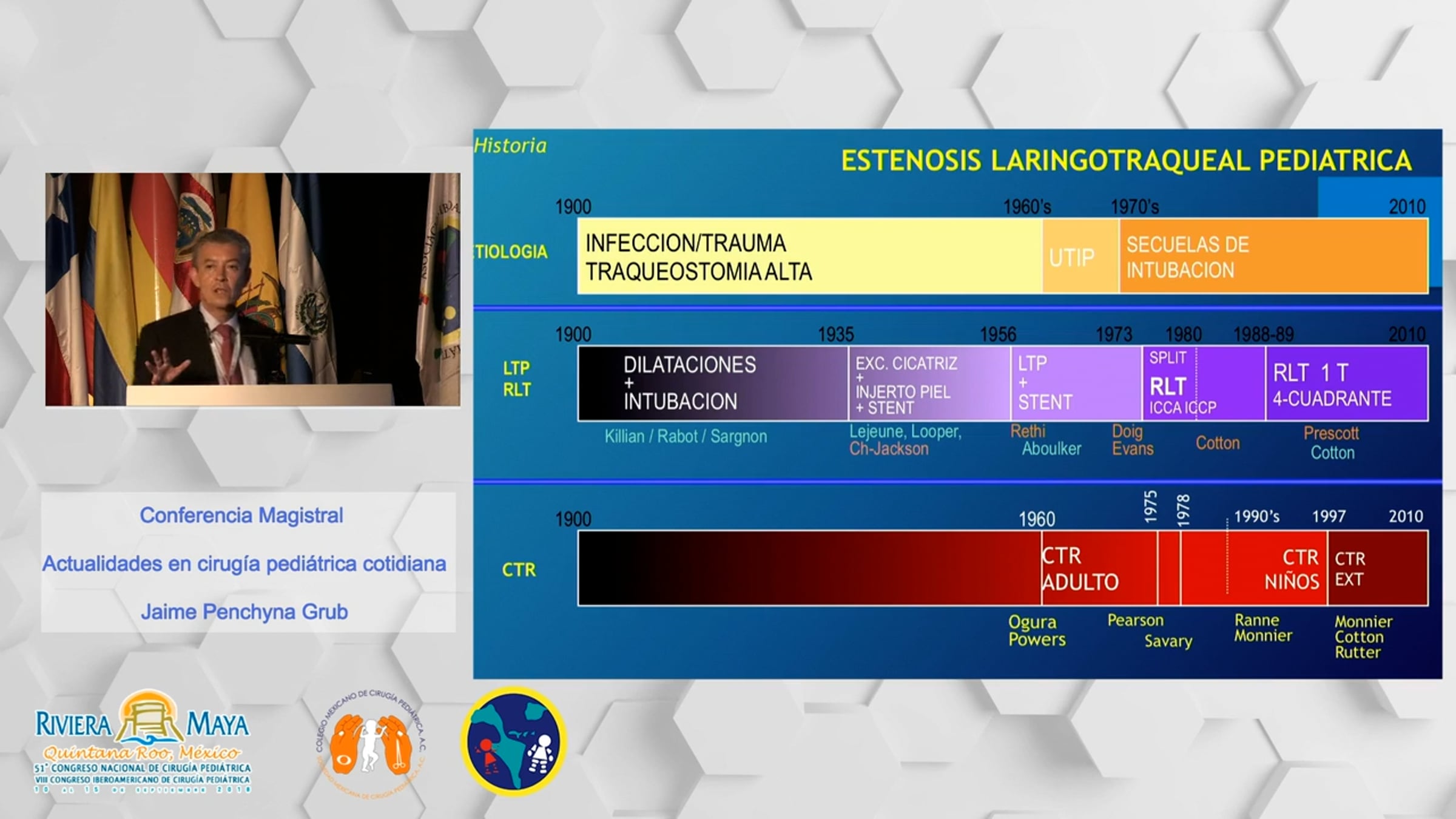Click the "Monnier Cotton Rutter" names
This screenshot has width=1456, height=819.
point(1363,637)
